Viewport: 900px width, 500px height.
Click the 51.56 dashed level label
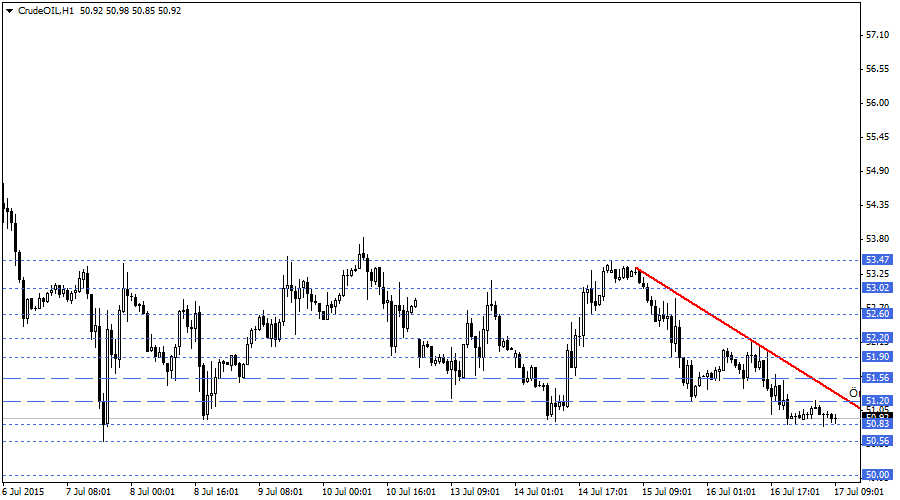[x=876, y=378]
